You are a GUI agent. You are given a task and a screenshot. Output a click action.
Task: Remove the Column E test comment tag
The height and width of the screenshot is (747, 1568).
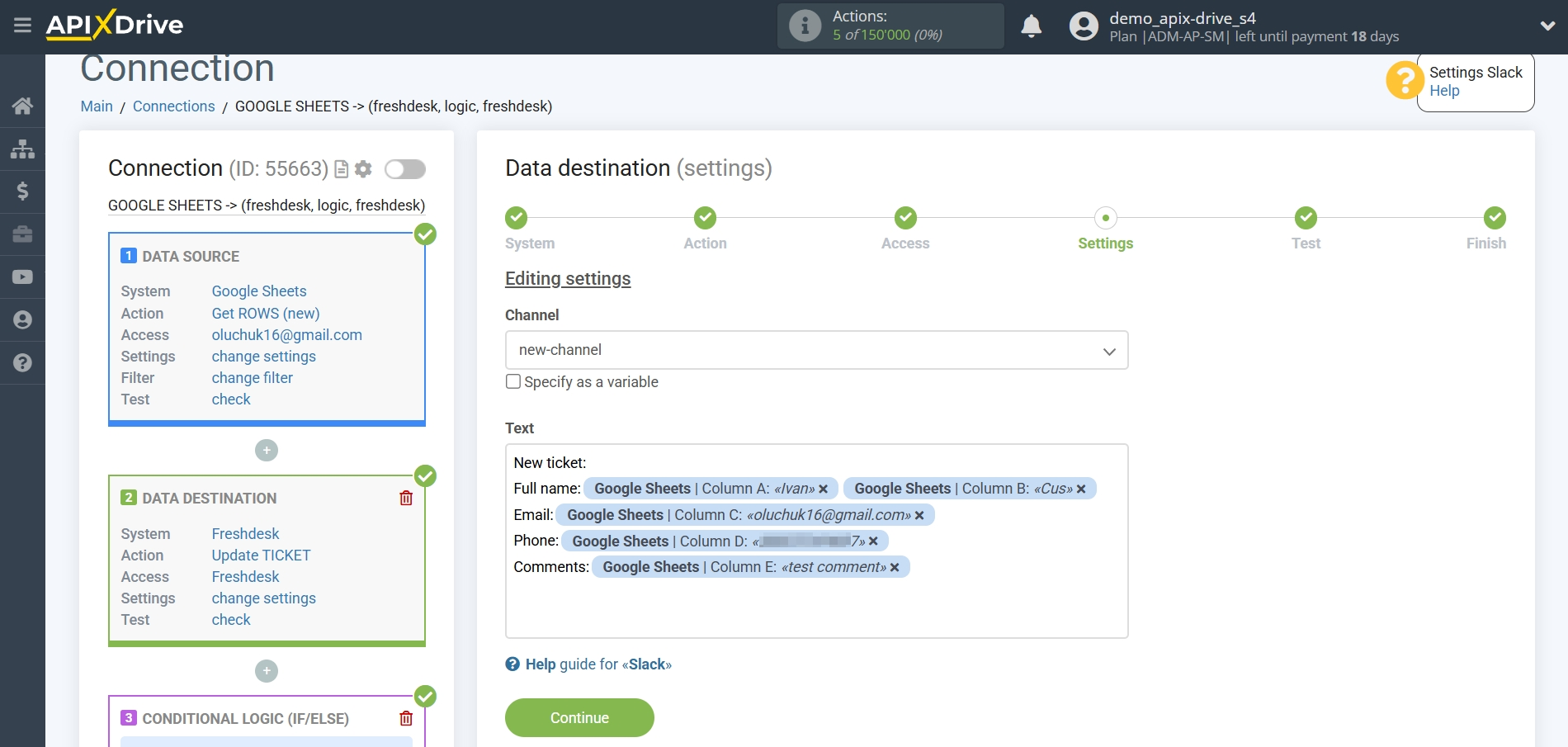point(895,567)
